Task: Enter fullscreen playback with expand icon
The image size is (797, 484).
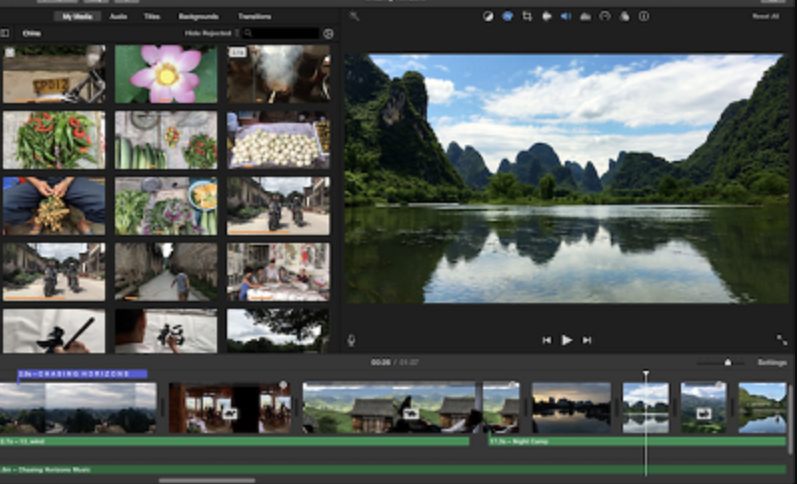Action: (x=781, y=340)
